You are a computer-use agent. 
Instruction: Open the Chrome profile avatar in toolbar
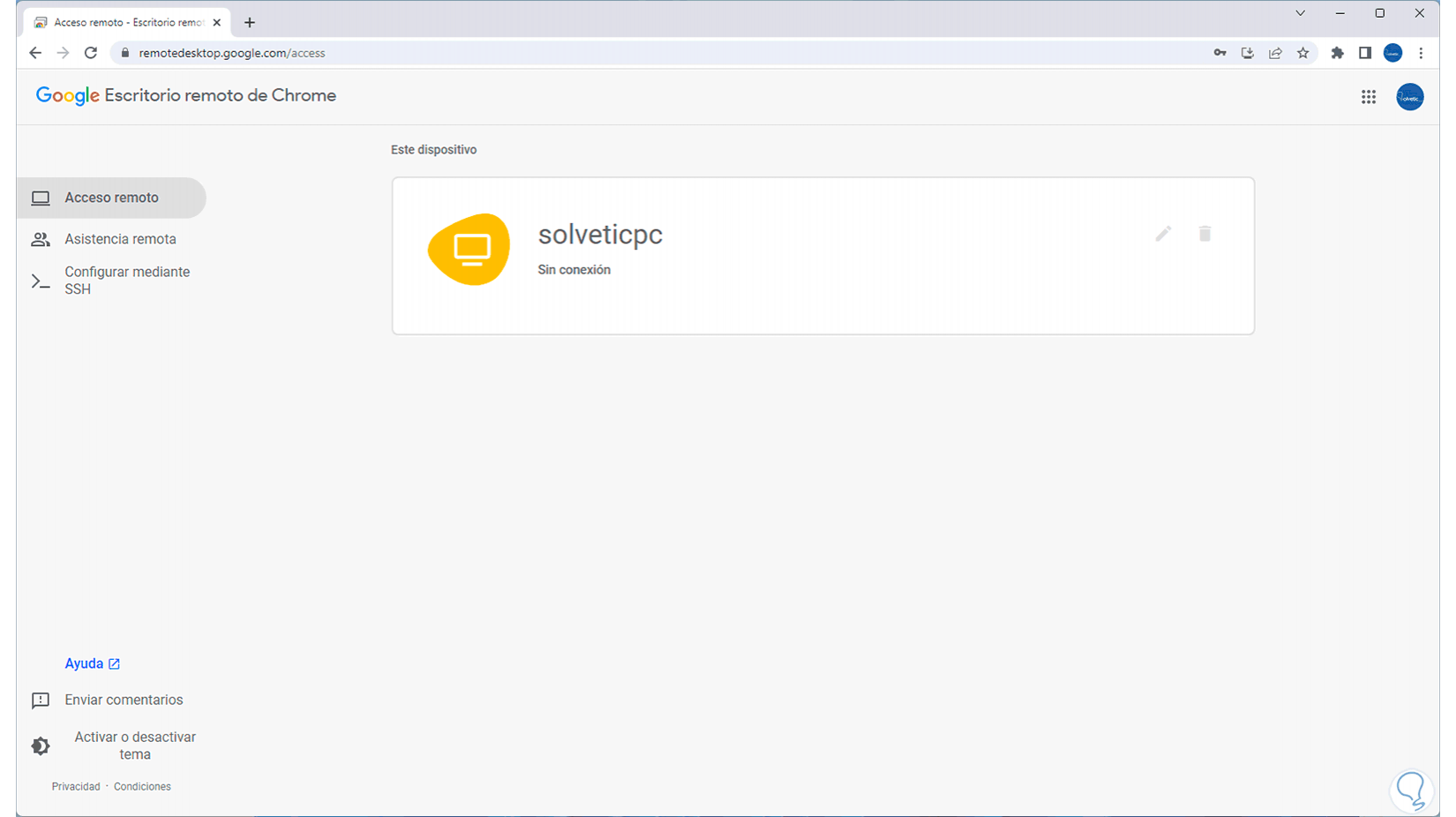[1392, 53]
